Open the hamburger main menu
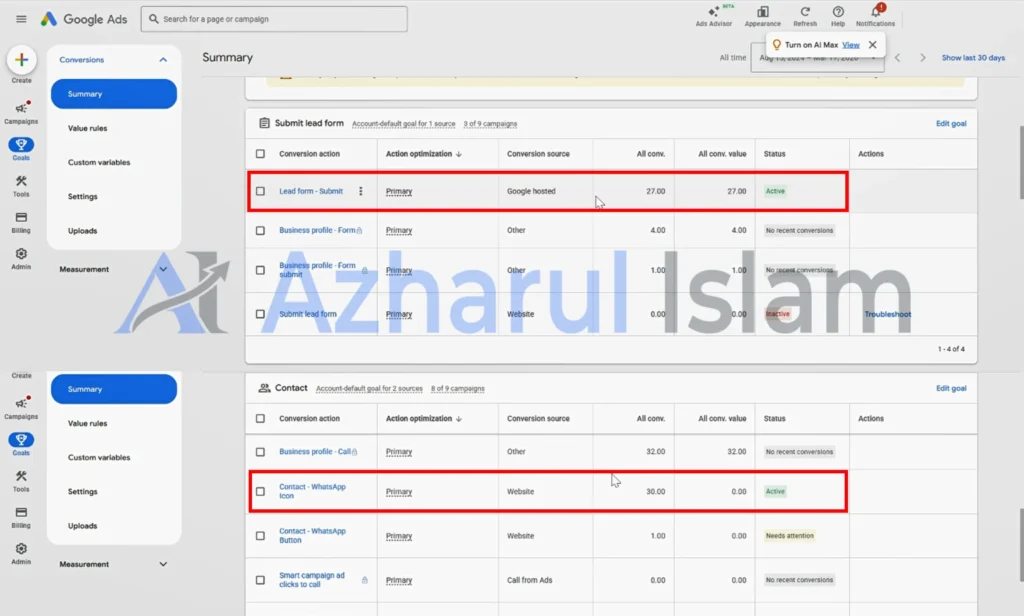This screenshot has width=1024, height=616. click(x=21, y=19)
